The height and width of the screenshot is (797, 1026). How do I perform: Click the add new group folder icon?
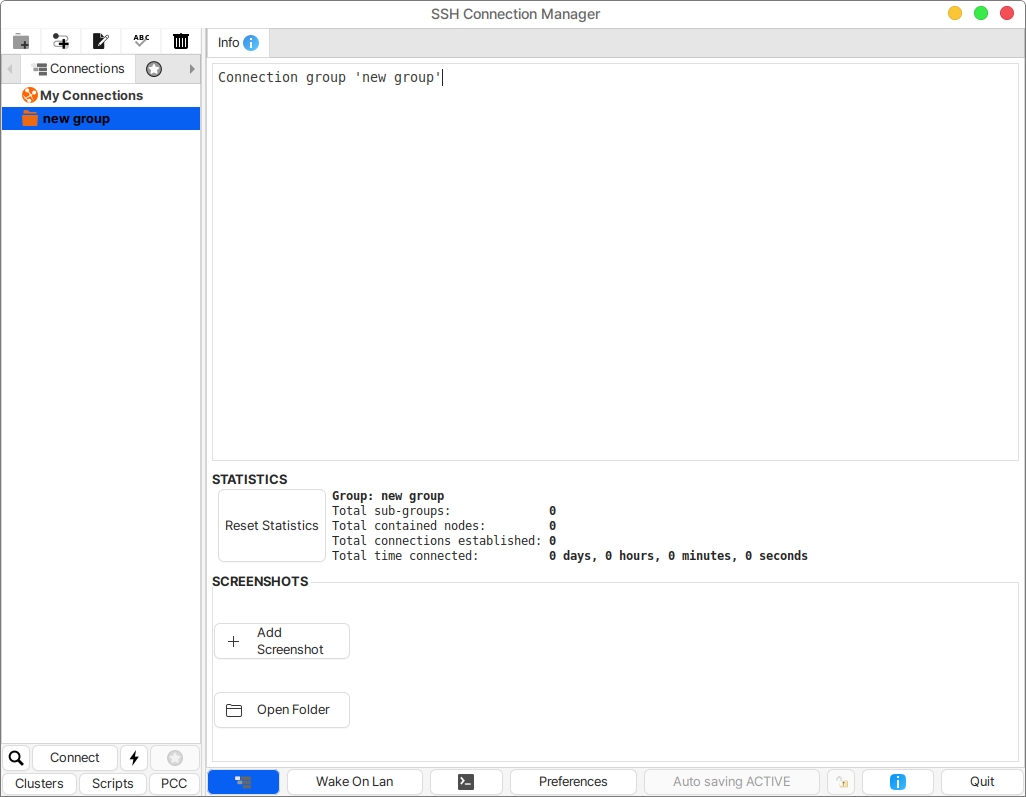(x=21, y=41)
